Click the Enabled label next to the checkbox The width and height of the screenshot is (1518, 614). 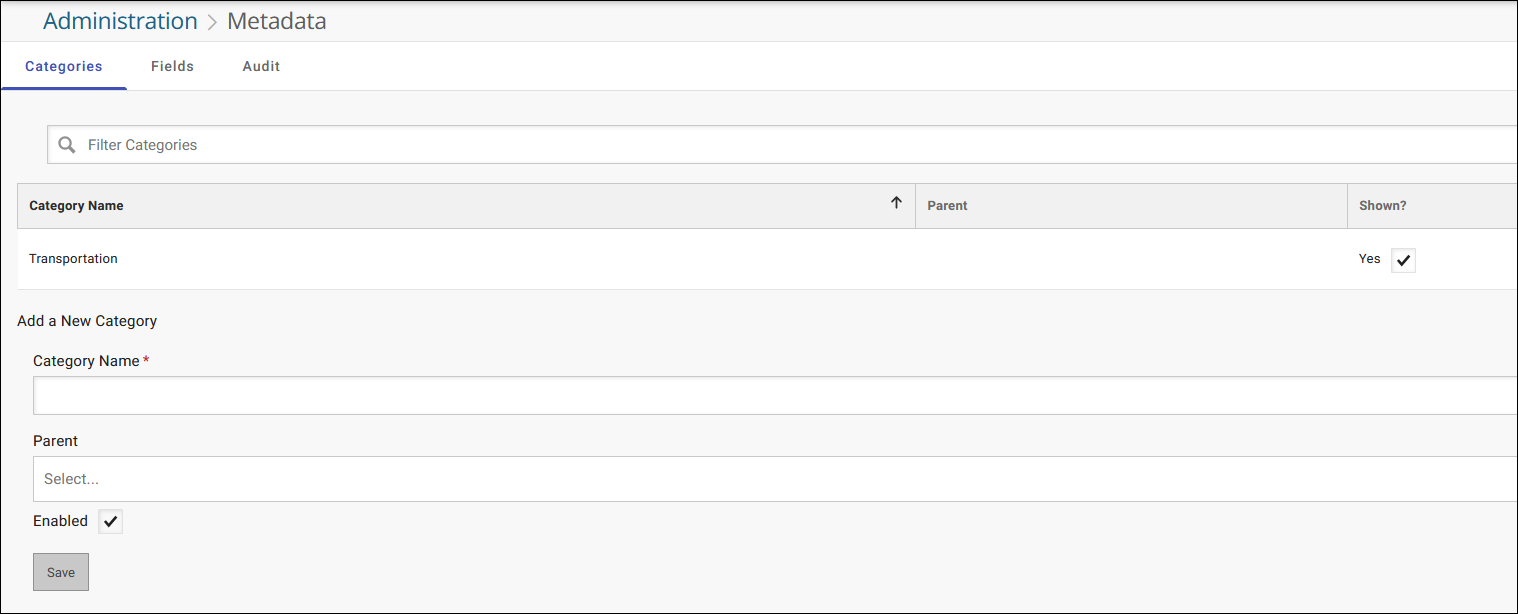click(x=60, y=520)
